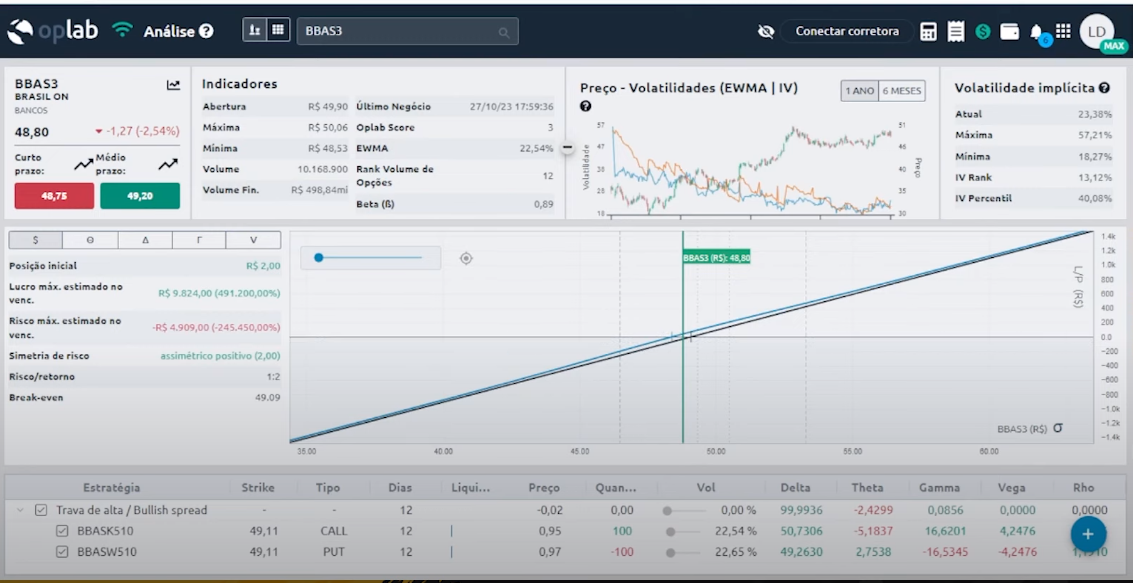This screenshot has height=583, width=1133.
Task: Collapse the Trava de alta strategy row
Action: click(x=20, y=510)
